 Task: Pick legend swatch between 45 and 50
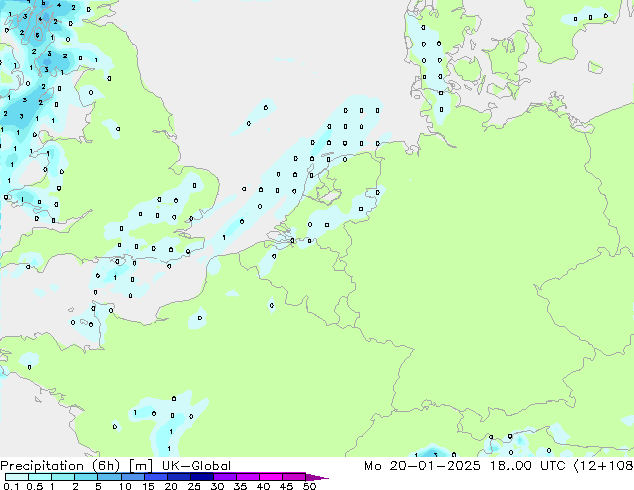[294, 477]
